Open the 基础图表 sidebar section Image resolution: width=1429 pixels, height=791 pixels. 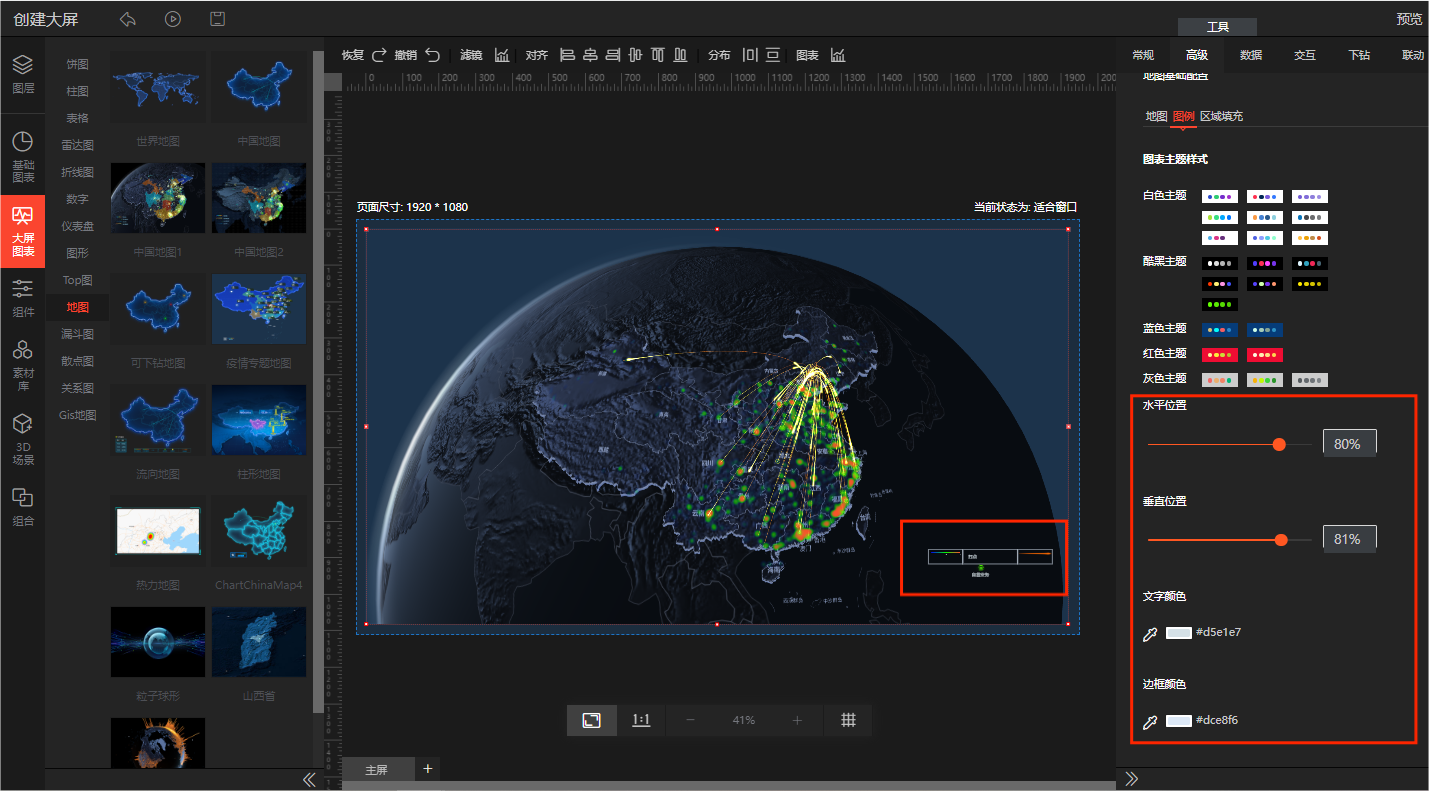[x=23, y=157]
